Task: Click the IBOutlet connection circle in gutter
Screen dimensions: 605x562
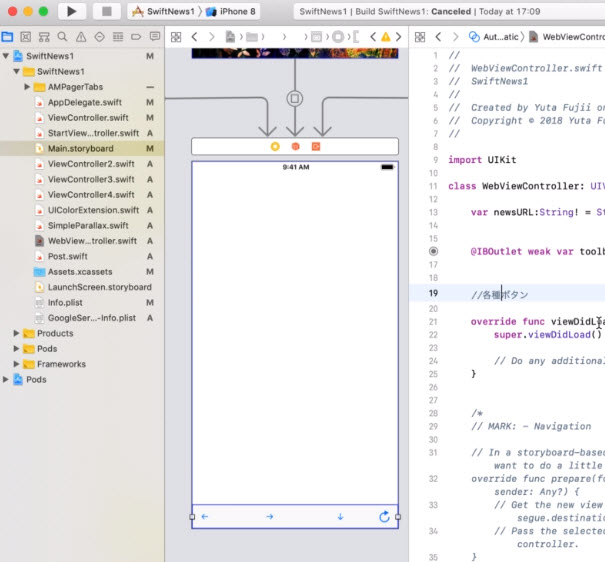Action: [434, 251]
